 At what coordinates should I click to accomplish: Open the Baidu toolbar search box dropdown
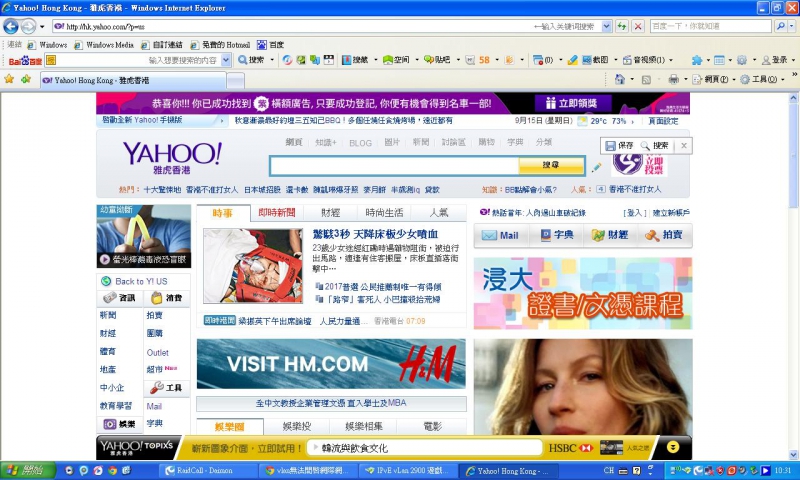226,60
